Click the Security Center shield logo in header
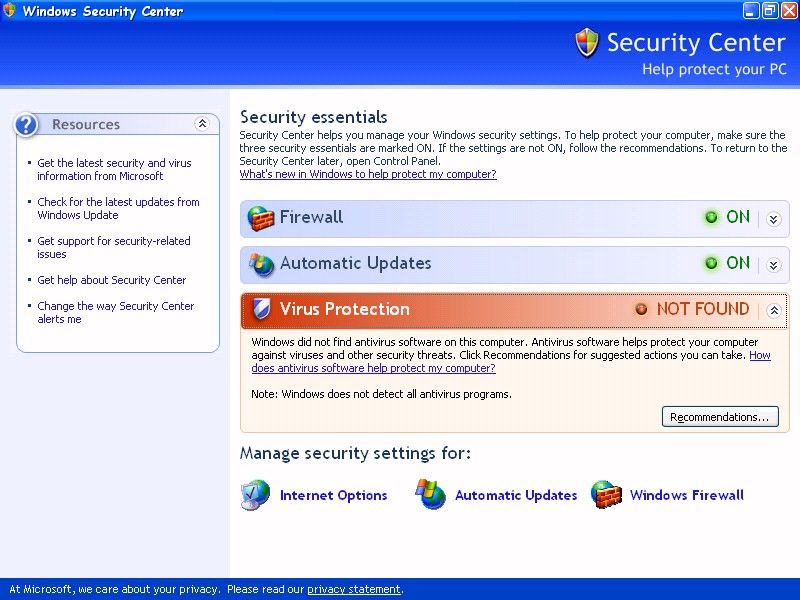Viewport: 800px width, 600px height. (587, 43)
